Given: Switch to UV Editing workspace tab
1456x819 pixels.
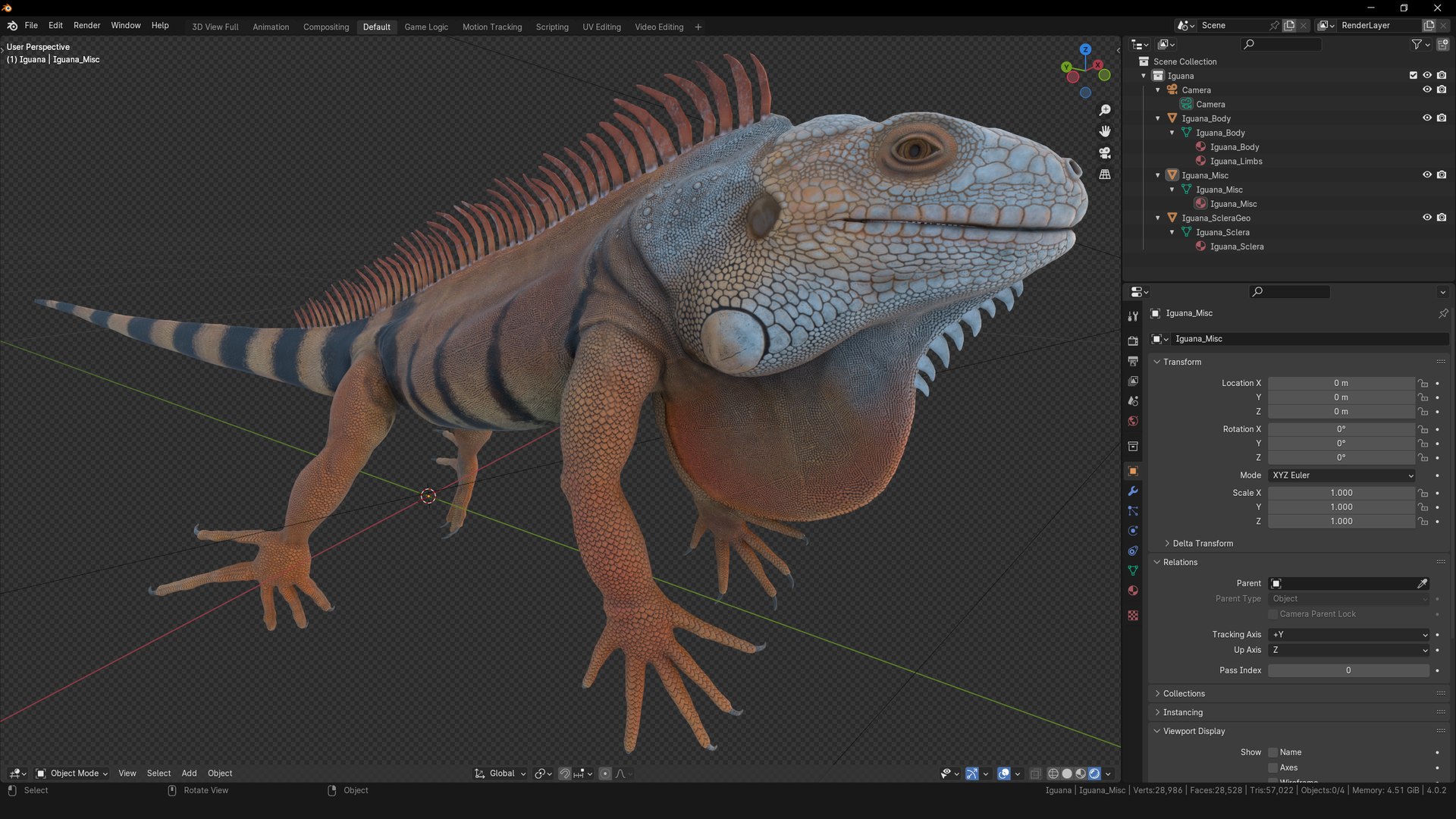Looking at the screenshot, I should (601, 27).
